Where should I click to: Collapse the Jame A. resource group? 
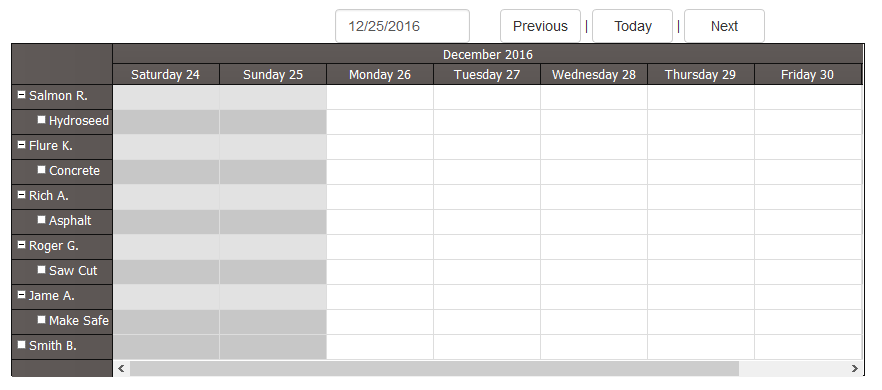tap(21, 294)
